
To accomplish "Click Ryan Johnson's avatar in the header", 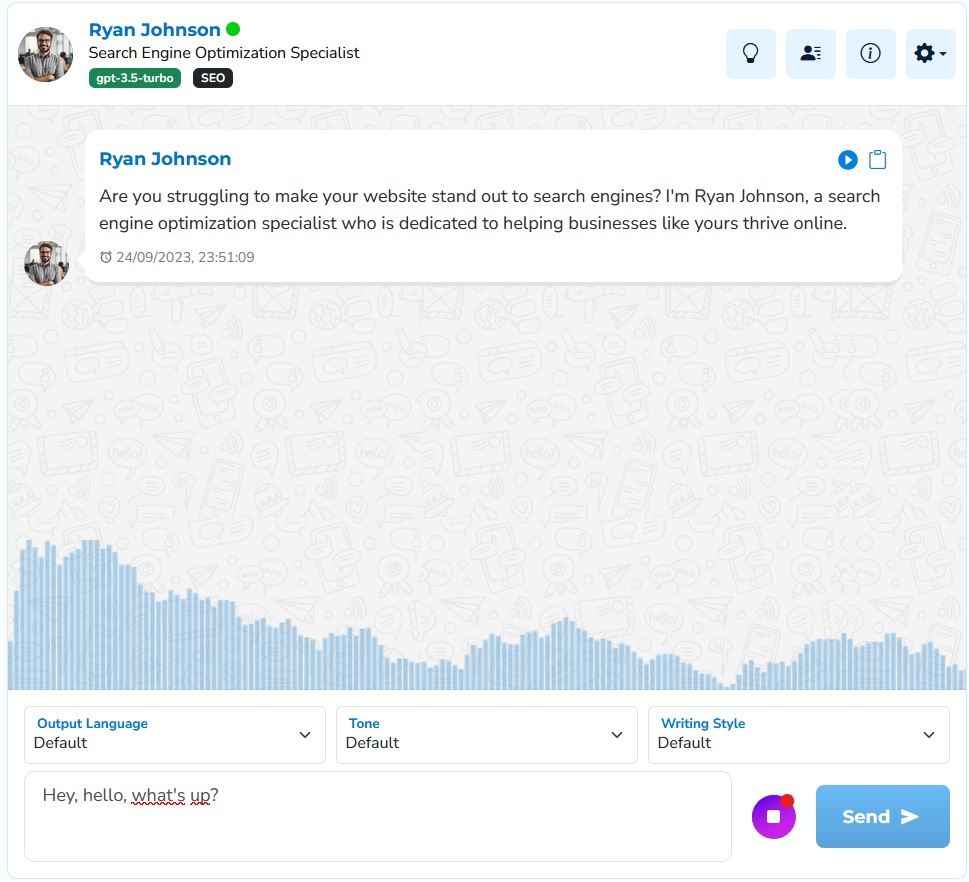I will pyautogui.click(x=46, y=55).
